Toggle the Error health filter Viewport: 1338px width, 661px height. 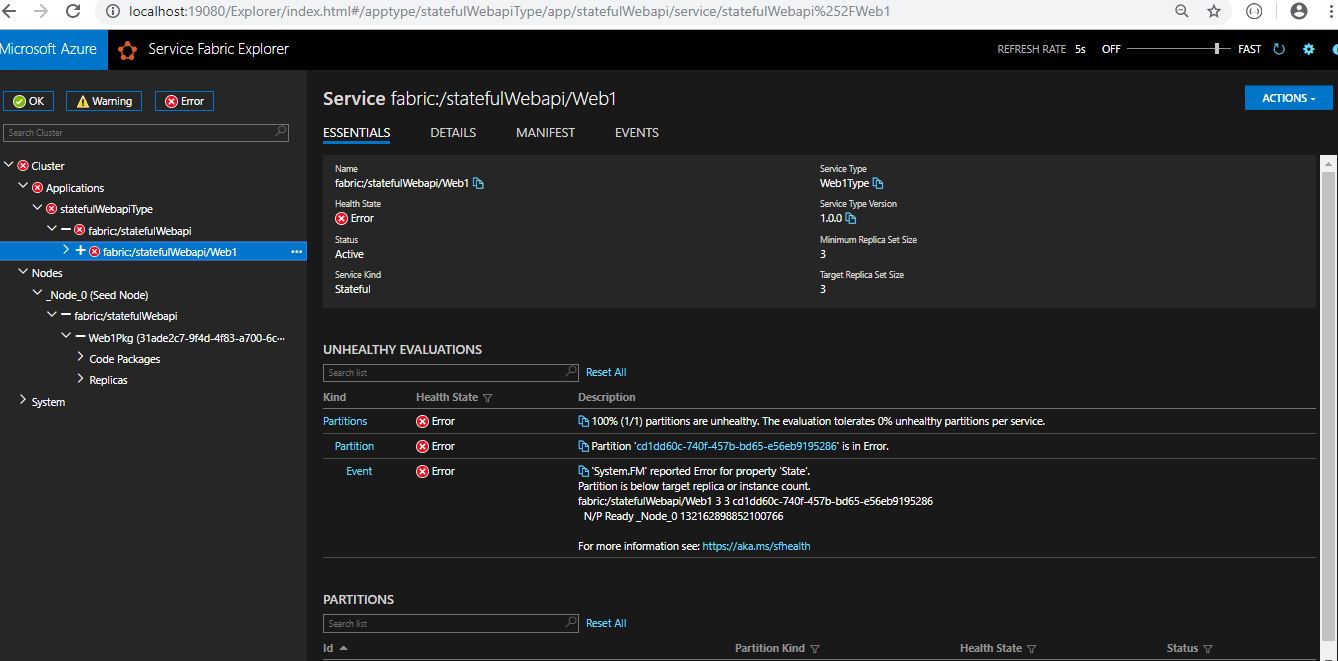pyautogui.click(x=184, y=100)
